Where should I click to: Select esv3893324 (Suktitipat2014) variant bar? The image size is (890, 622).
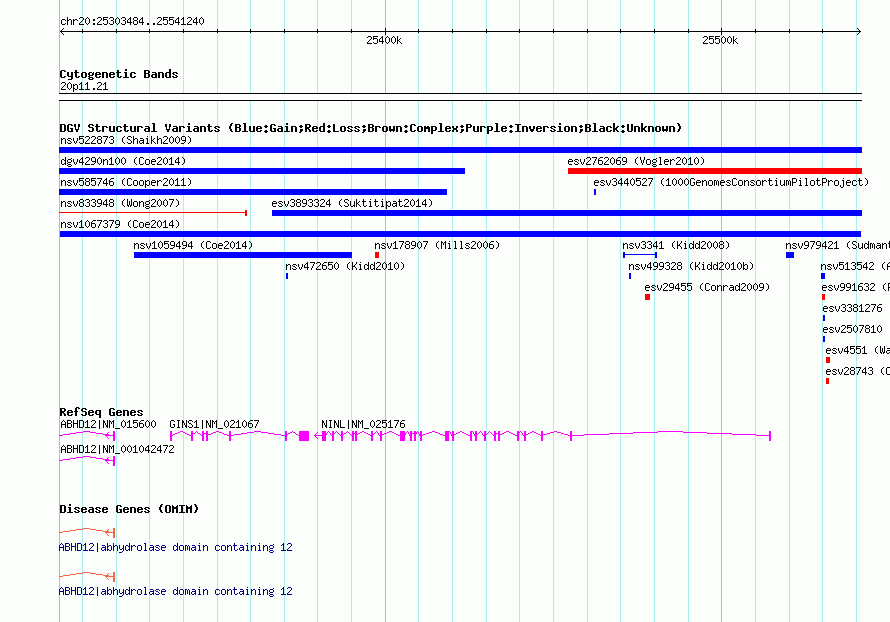[566, 213]
